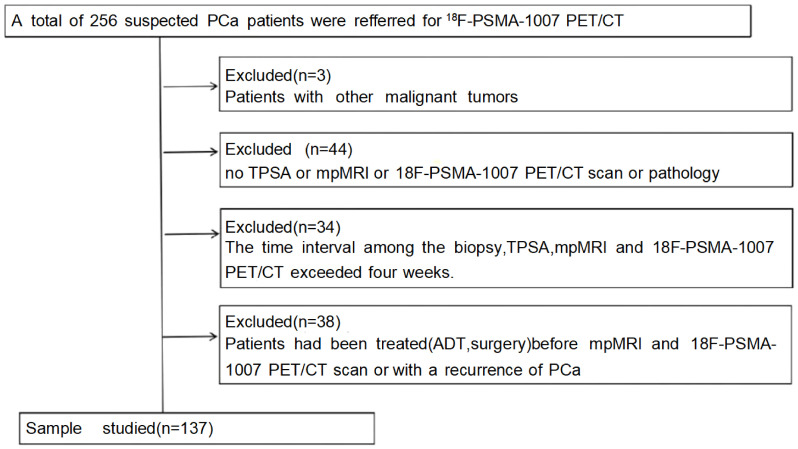Click the arrow pointing to Excluded (n=3)
This screenshot has width=798, height=449.
[190, 86]
